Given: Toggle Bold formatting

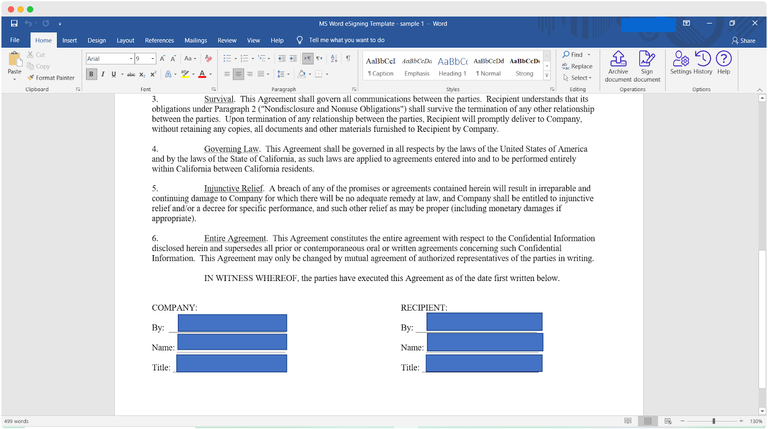Looking at the screenshot, I should click(90, 74).
